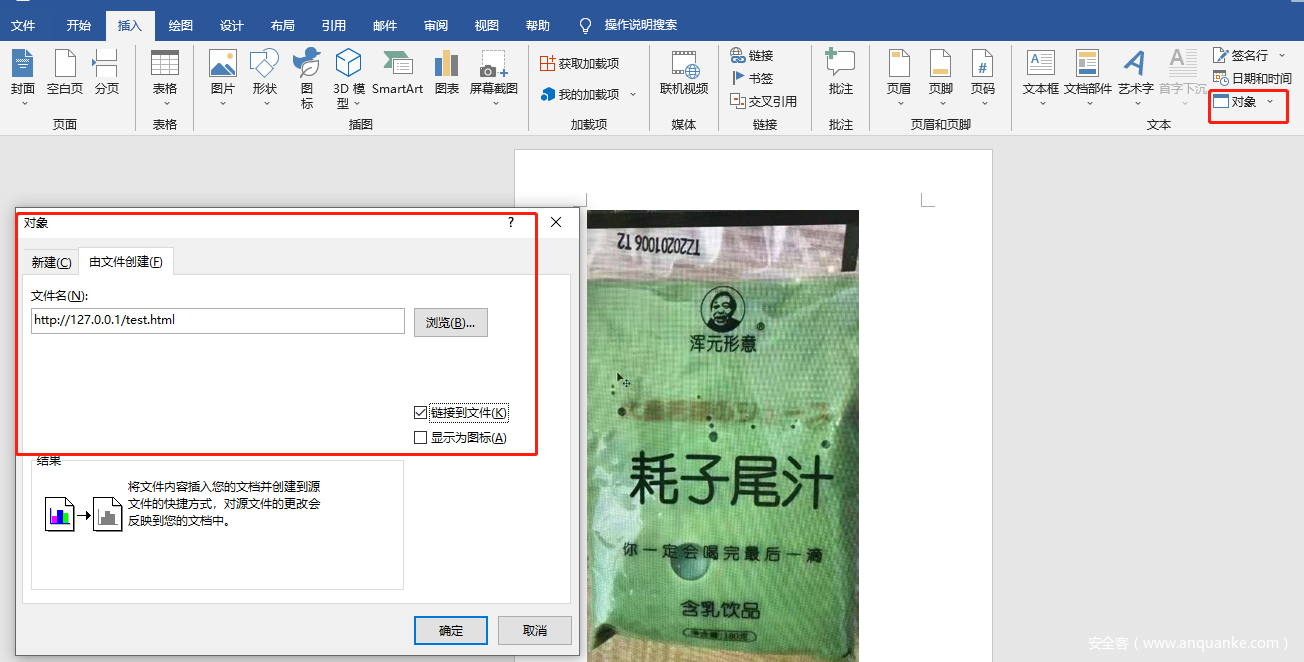Confirm dialog with 确定 button
Viewport: 1304px width, 662px height.
450,630
